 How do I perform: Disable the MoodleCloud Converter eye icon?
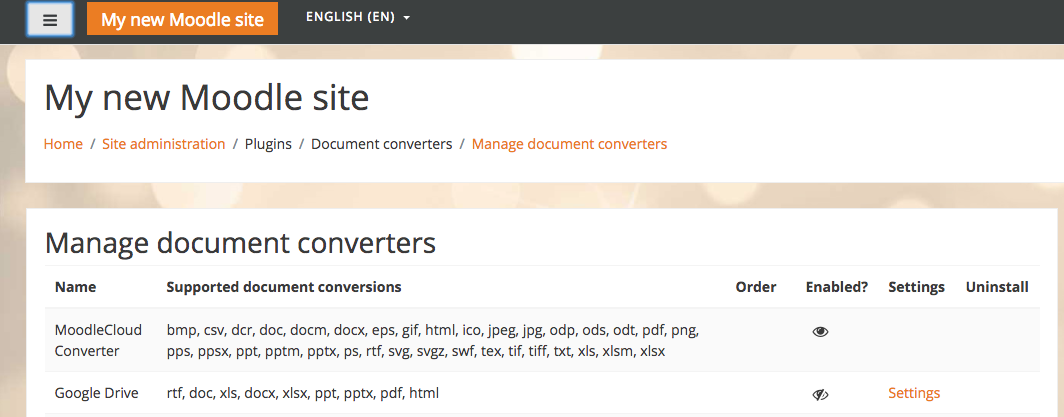[x=820, y=332]
